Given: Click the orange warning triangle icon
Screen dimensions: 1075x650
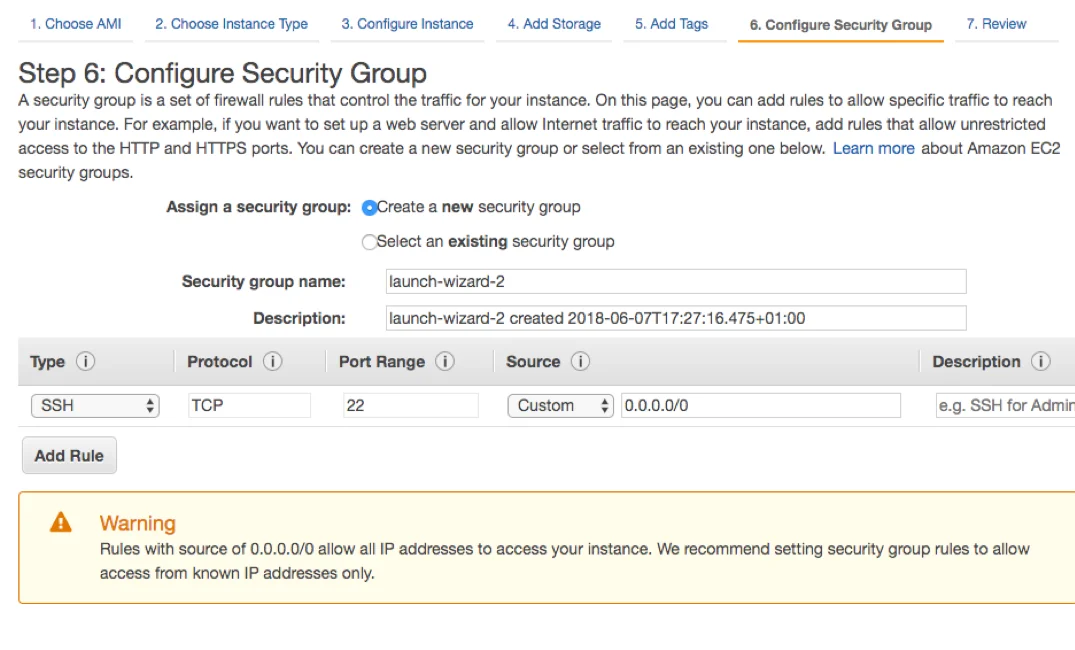Looking at the screenshot, I should coord(61,522).
